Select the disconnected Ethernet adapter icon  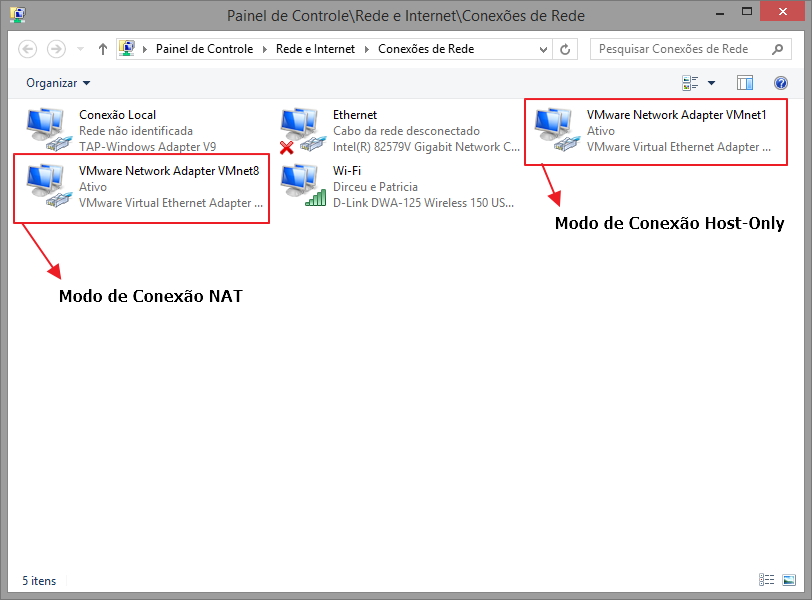pyautogui.click(x=299, y=130)
